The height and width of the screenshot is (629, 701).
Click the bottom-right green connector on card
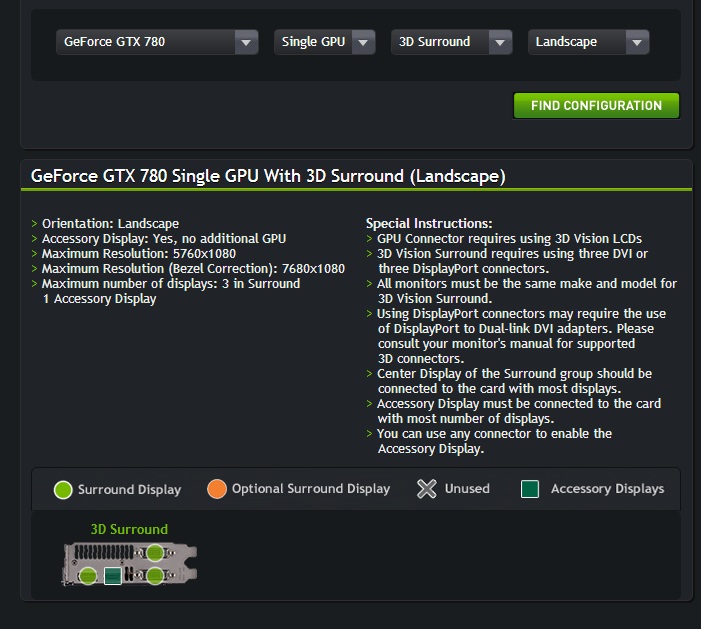tap(155, 576)
